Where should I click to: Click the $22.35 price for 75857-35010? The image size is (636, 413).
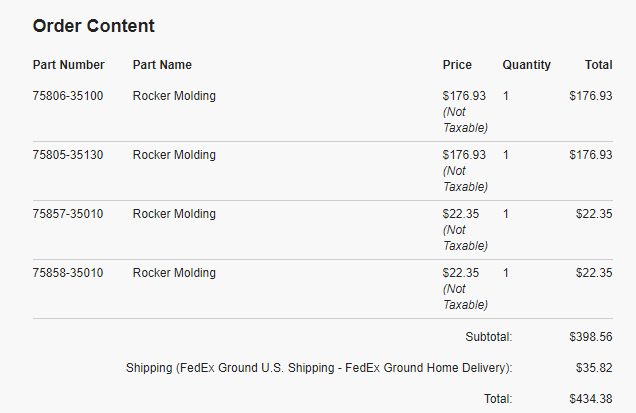(461, 214)
